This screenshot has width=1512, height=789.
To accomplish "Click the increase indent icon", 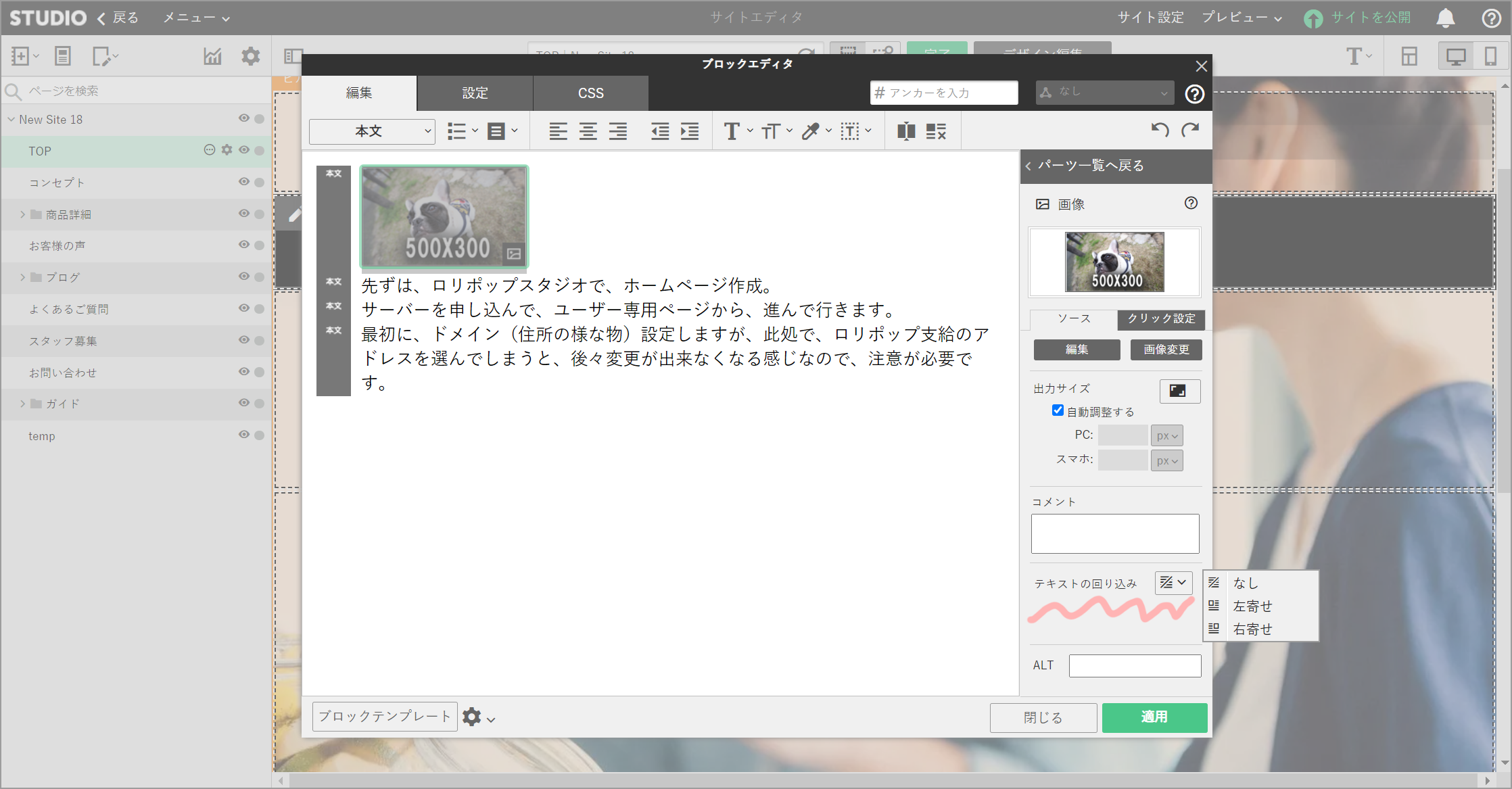I will click(690, 131).
